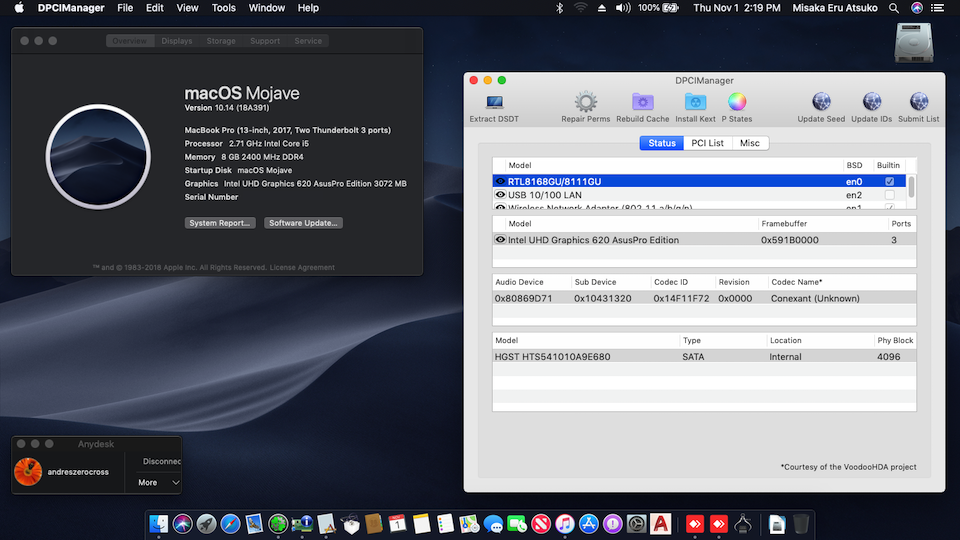The image size is (960, 540).
Task: Select the HGST HTS541010A9E680 drive row
Action: click(x=704, y=356)
